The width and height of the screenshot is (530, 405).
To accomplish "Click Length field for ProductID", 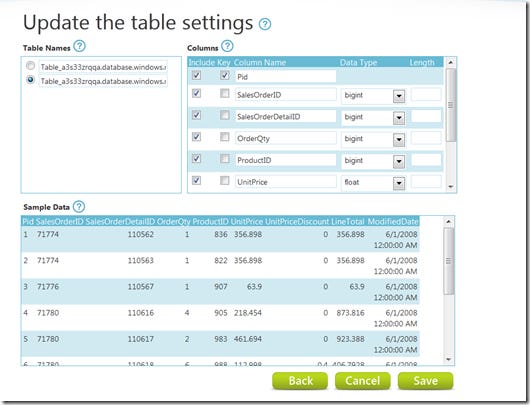I will click(x=426, y=160).
